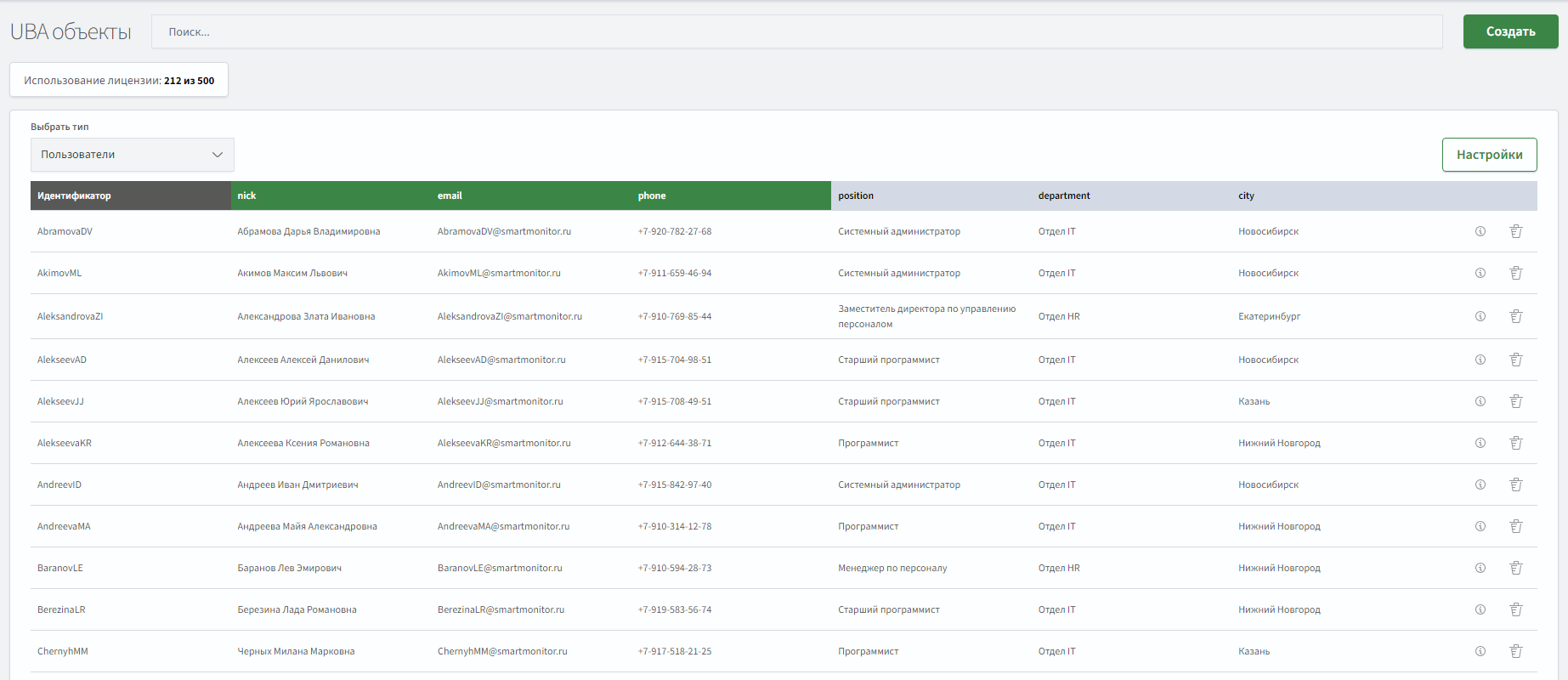
Task: Delete AlekseevaKR via trash icon
Action: point(1516,443)
